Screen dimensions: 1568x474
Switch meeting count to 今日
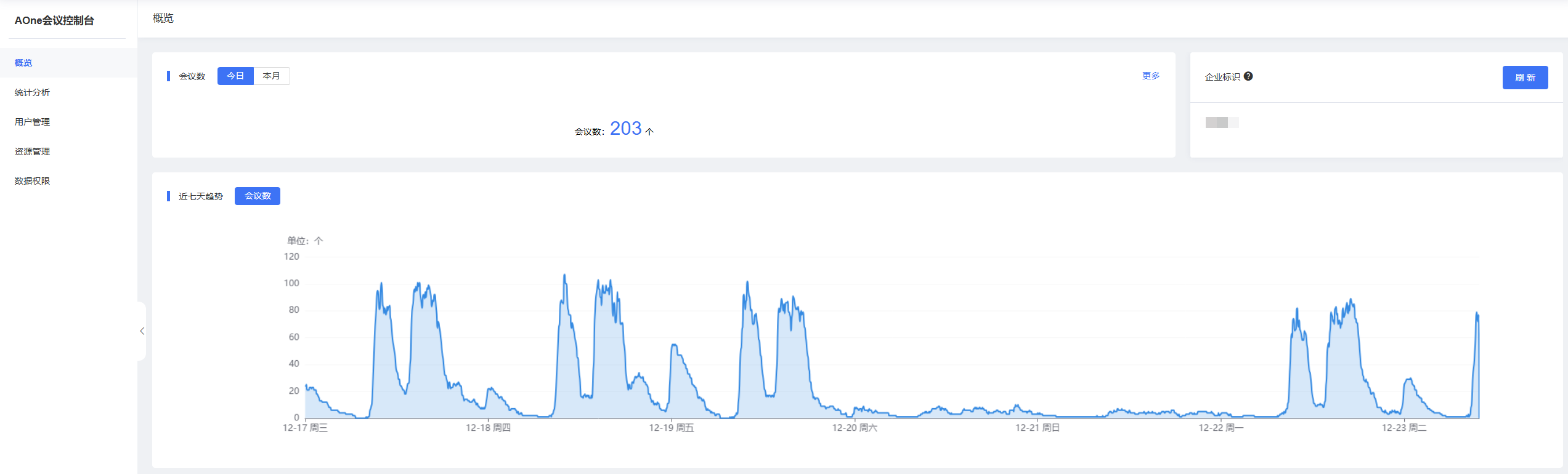click(235, 76)
